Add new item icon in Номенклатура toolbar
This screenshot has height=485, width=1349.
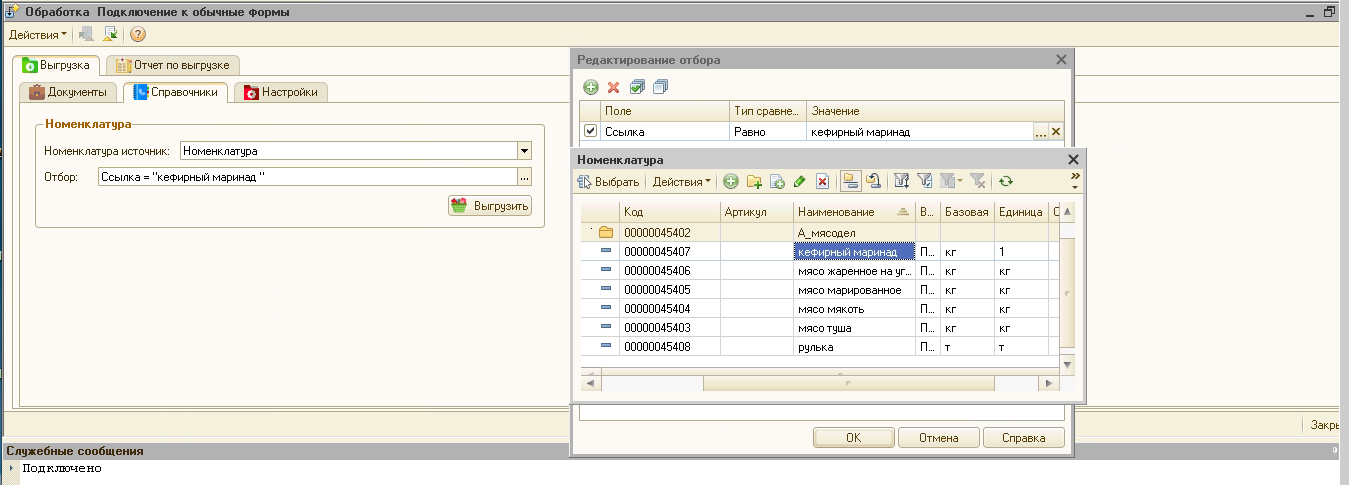click(x=731, y=181)
